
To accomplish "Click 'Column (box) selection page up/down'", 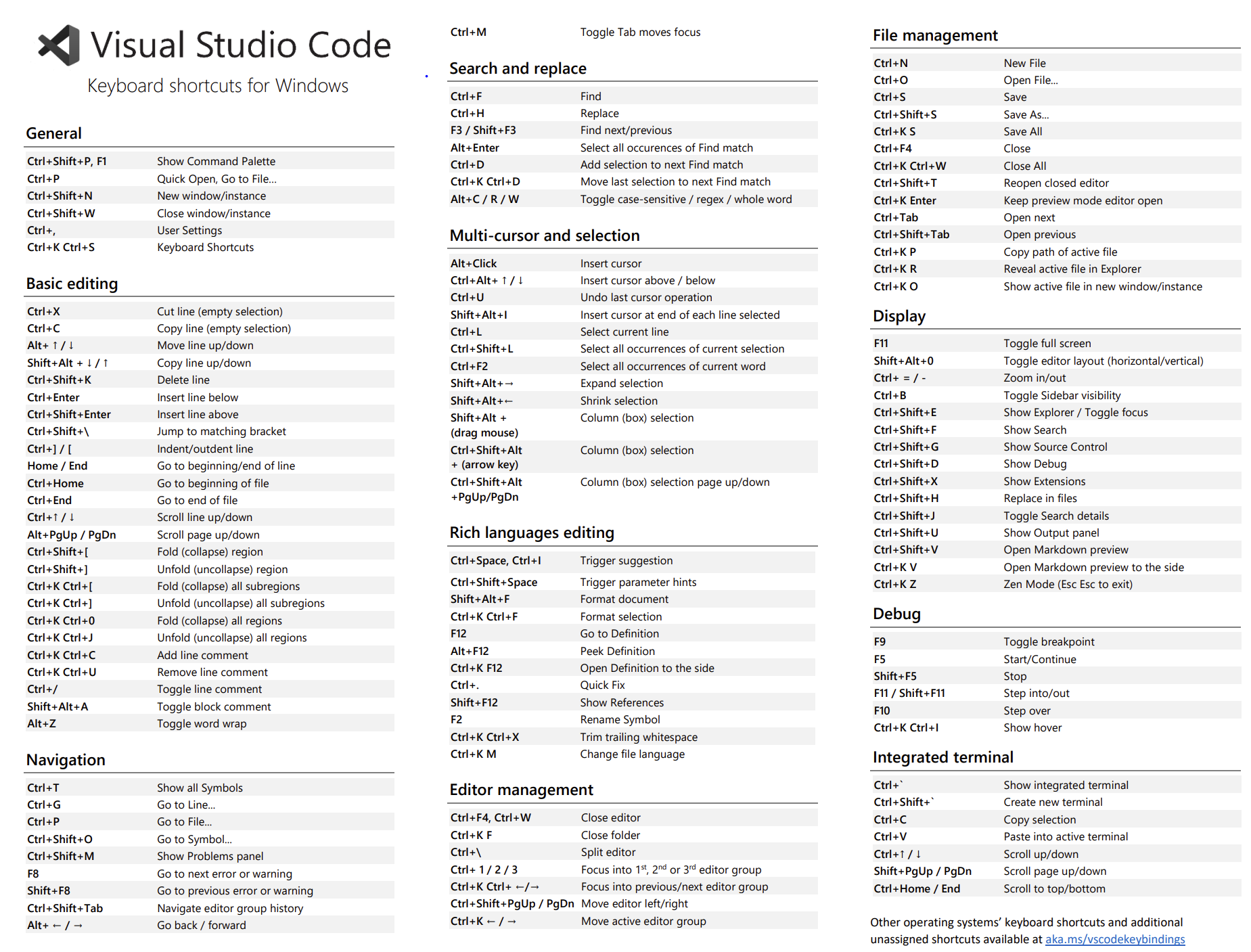I will pyautogui.click(x=675, y=482).
